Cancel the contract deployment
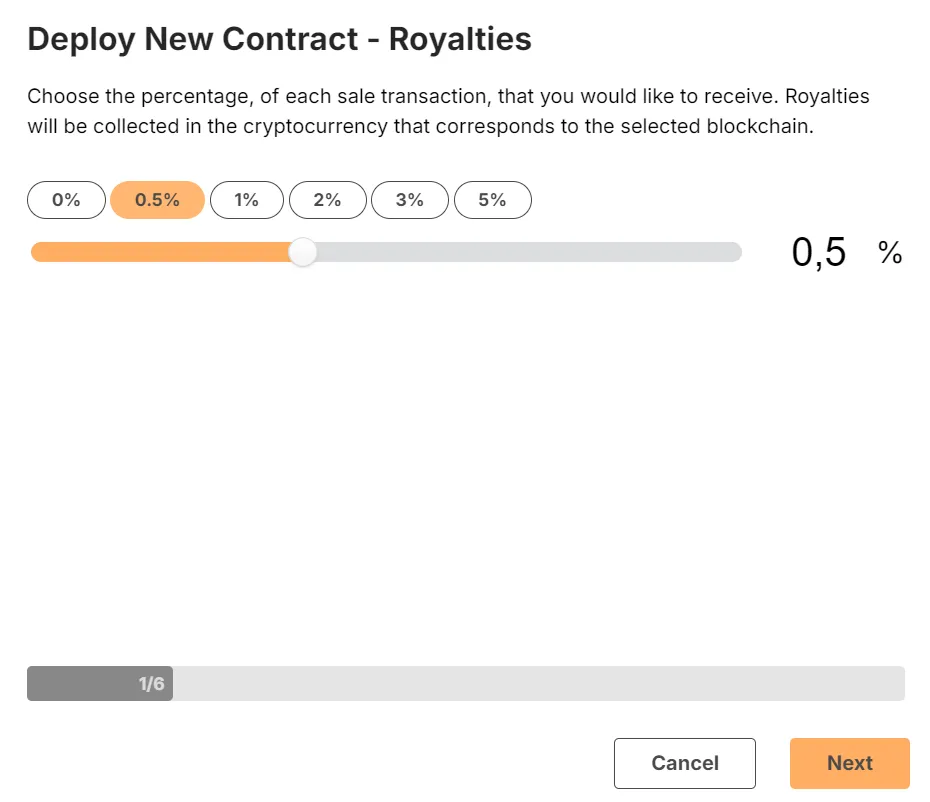 (684, 763)
